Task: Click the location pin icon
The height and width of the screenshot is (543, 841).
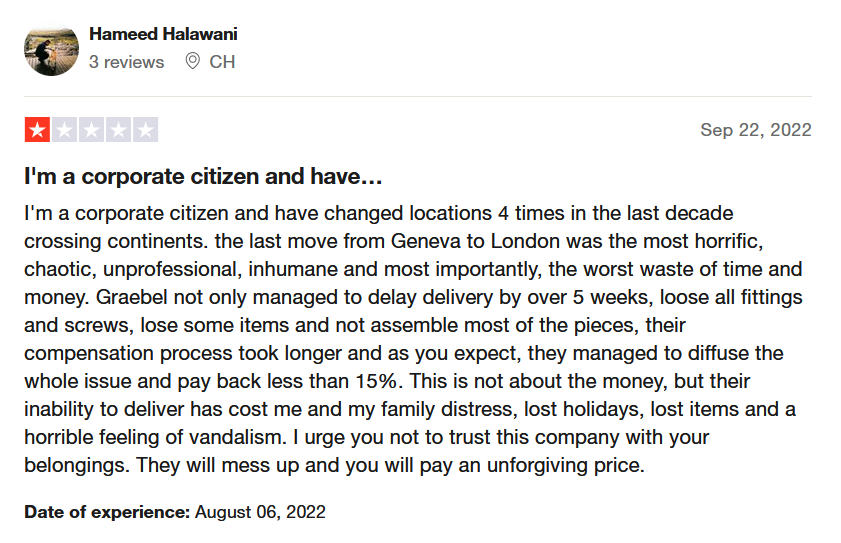Action: pyautogui.click(x=193, y=61)
